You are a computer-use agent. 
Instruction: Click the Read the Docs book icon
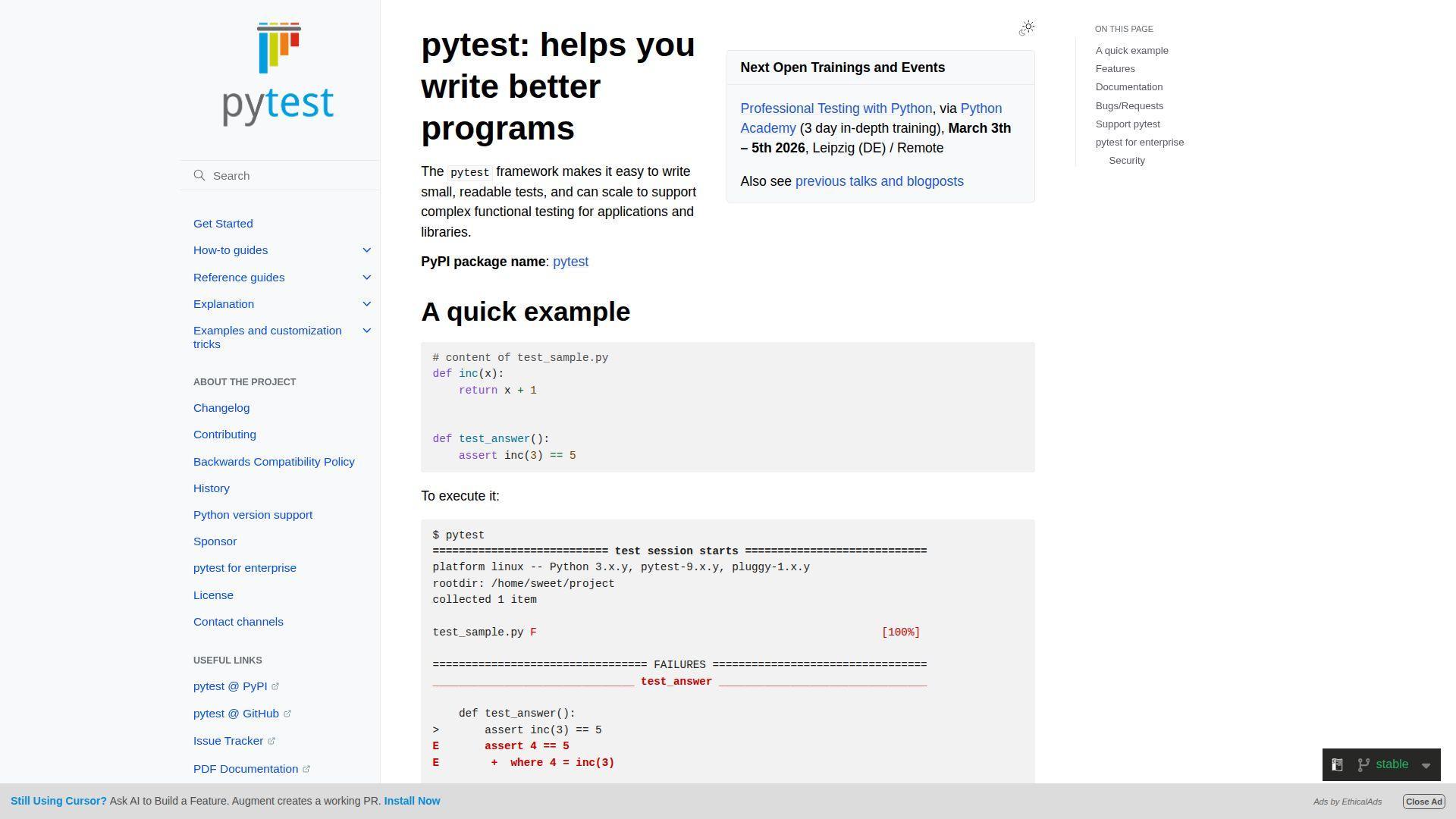pyautogui.click(x=1337, y=764)
